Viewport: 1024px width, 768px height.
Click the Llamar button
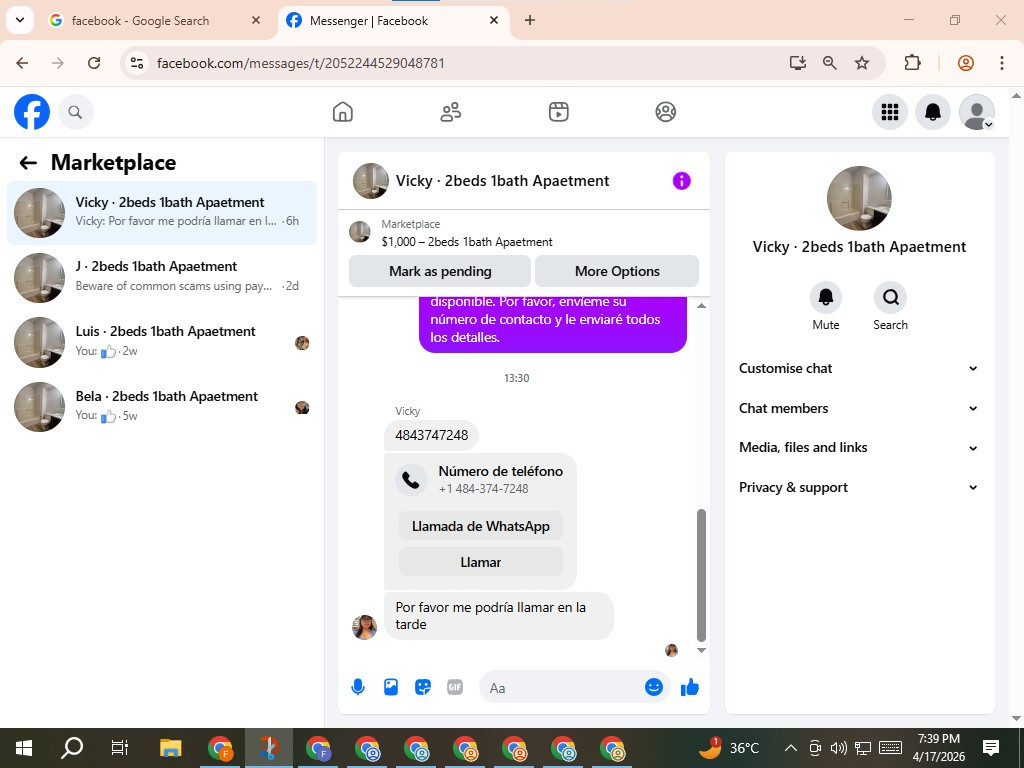coord(481,562)
